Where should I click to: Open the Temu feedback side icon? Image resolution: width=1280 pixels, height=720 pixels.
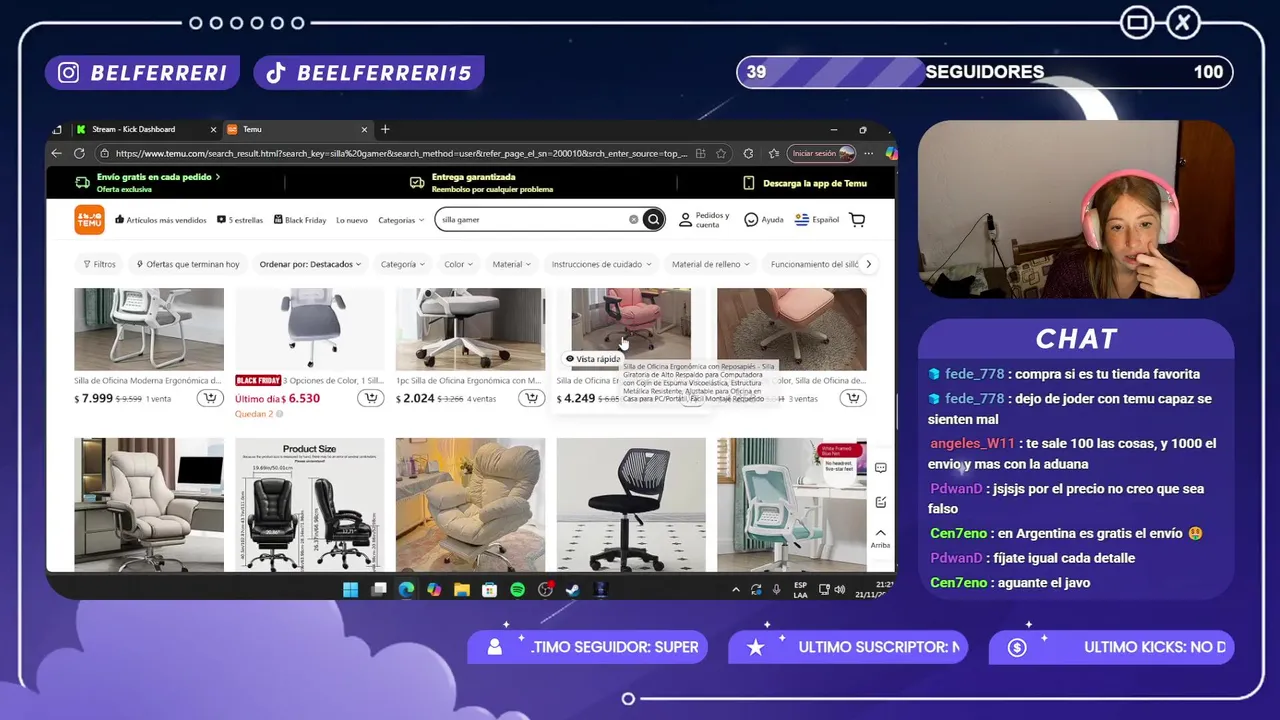(880, 502)
